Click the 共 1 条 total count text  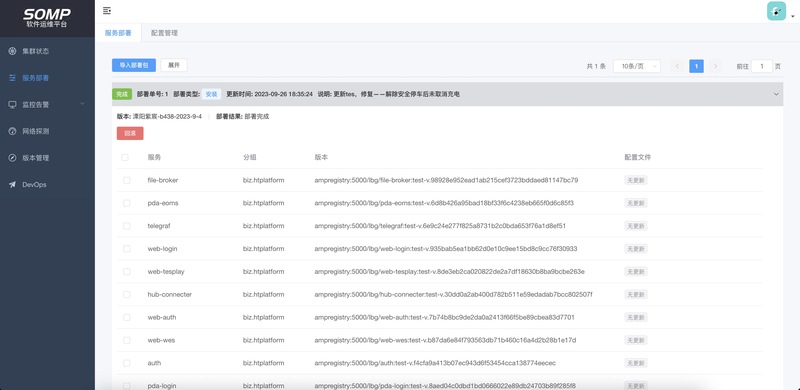(596, 66)
